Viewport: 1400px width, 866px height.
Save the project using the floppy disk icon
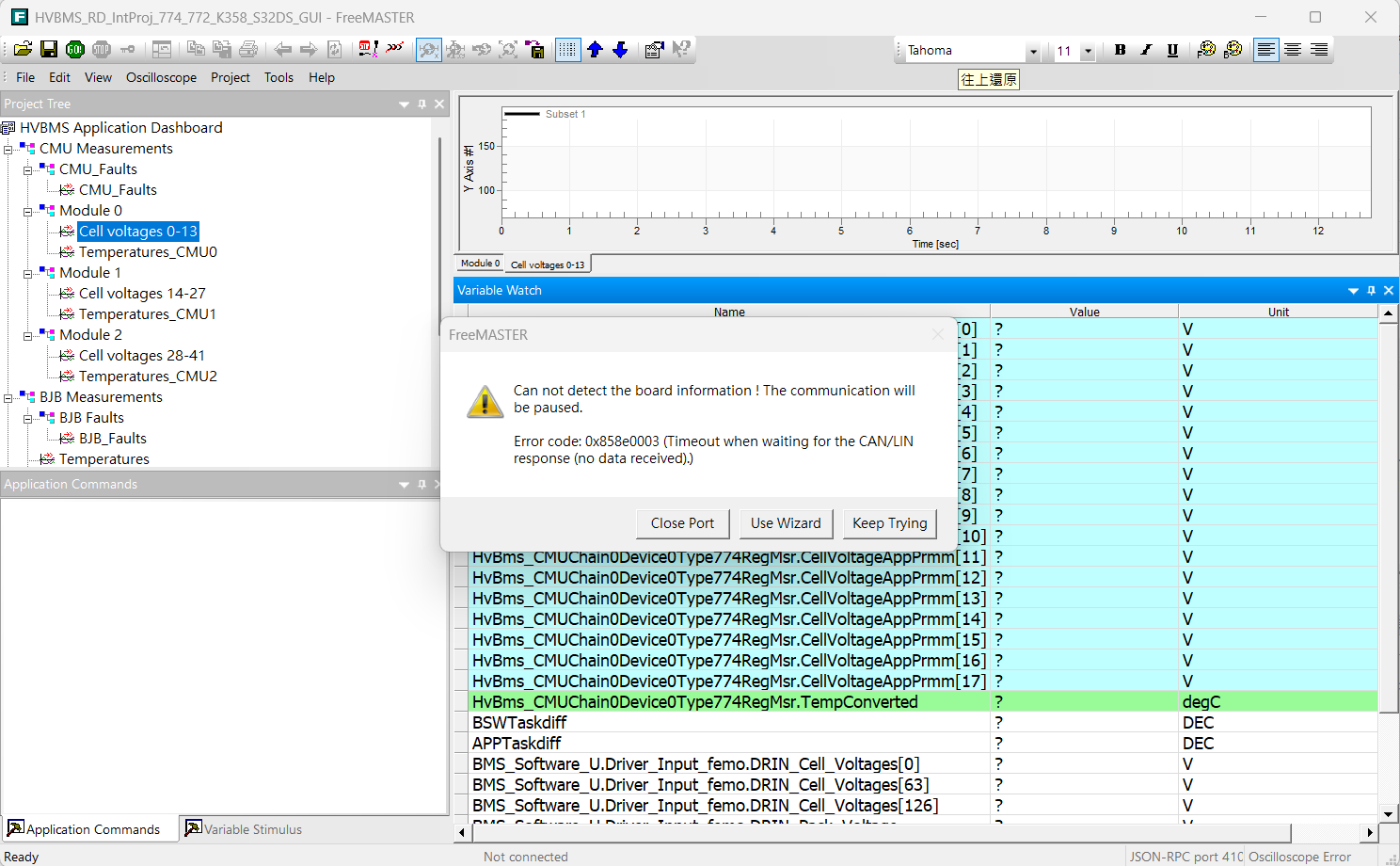pos(49,50)
